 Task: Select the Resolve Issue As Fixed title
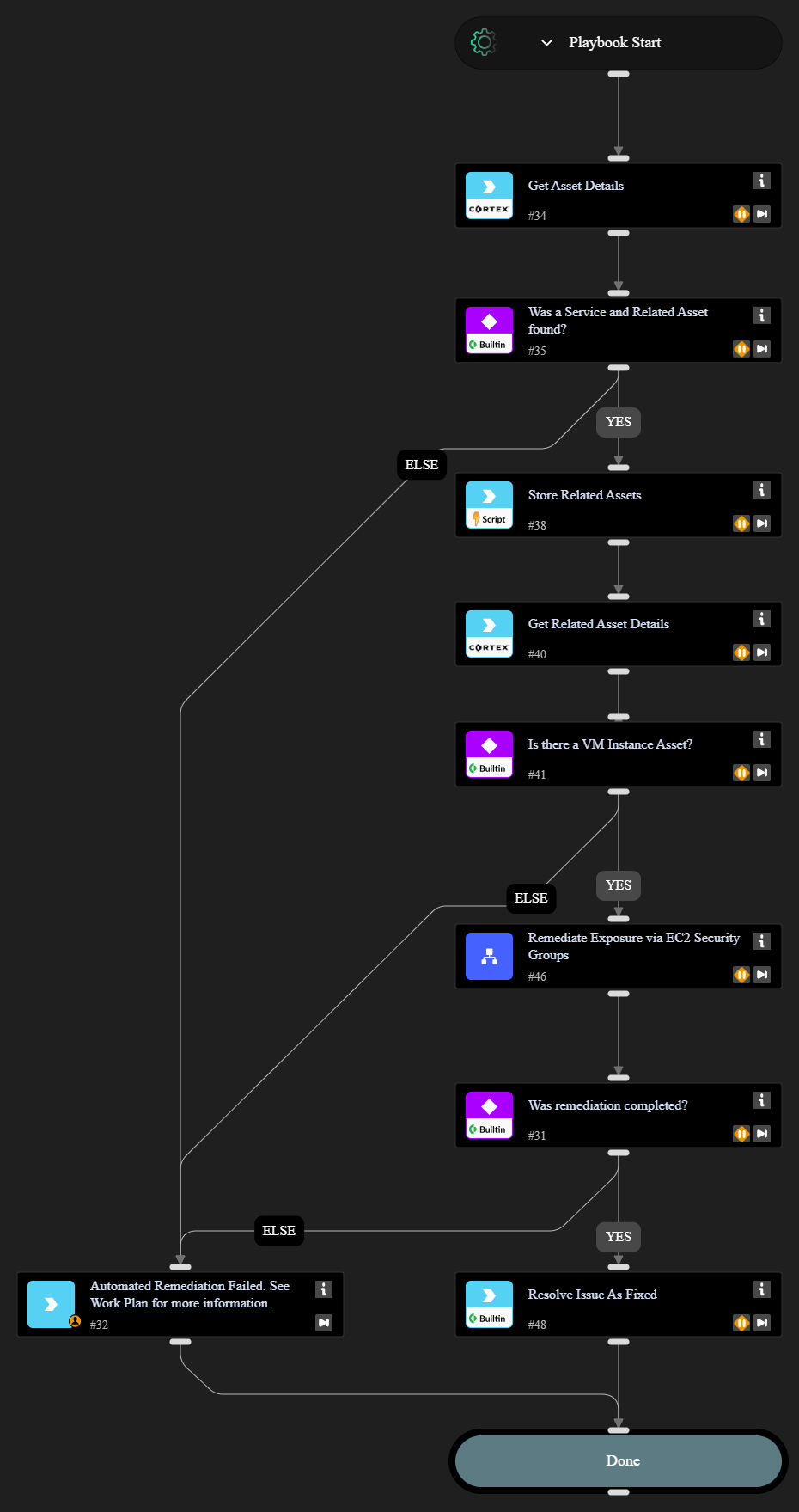click(x=592, y=1295)
